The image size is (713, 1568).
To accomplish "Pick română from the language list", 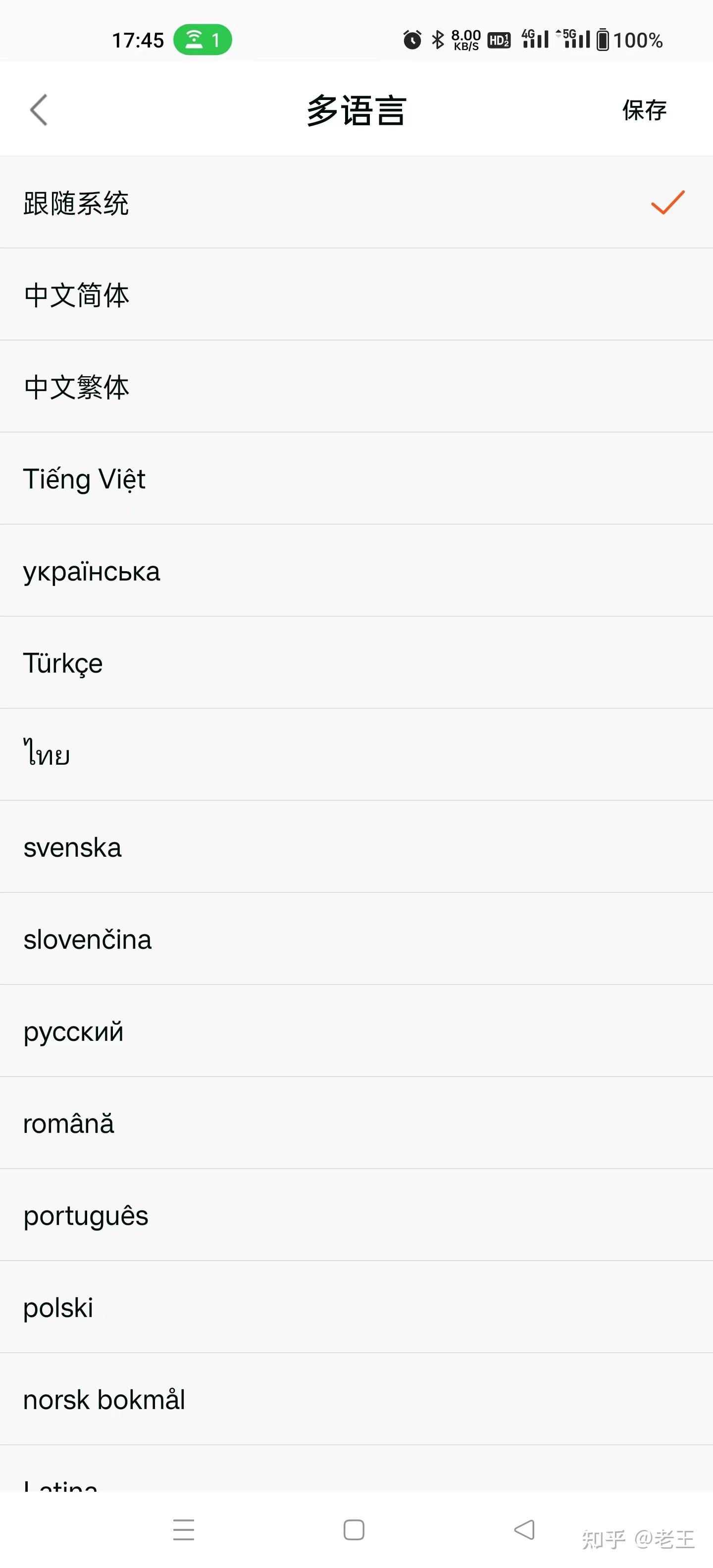I will tap(69, 1124).
